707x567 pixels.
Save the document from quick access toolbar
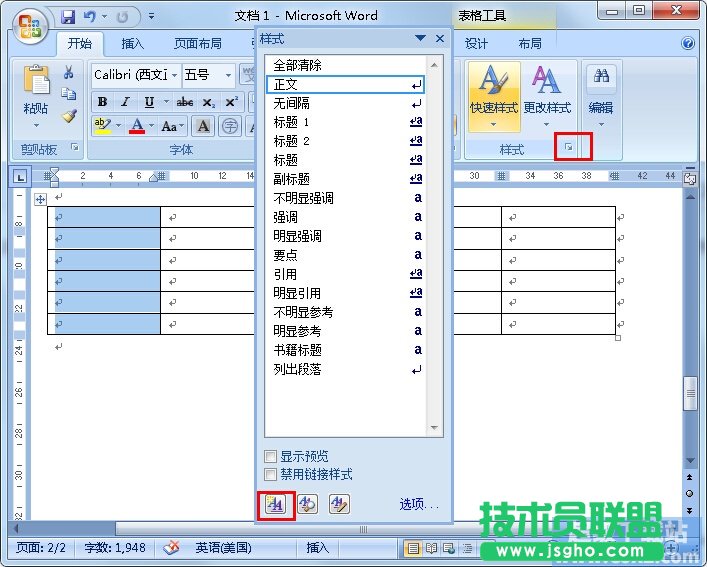point(69,17)
